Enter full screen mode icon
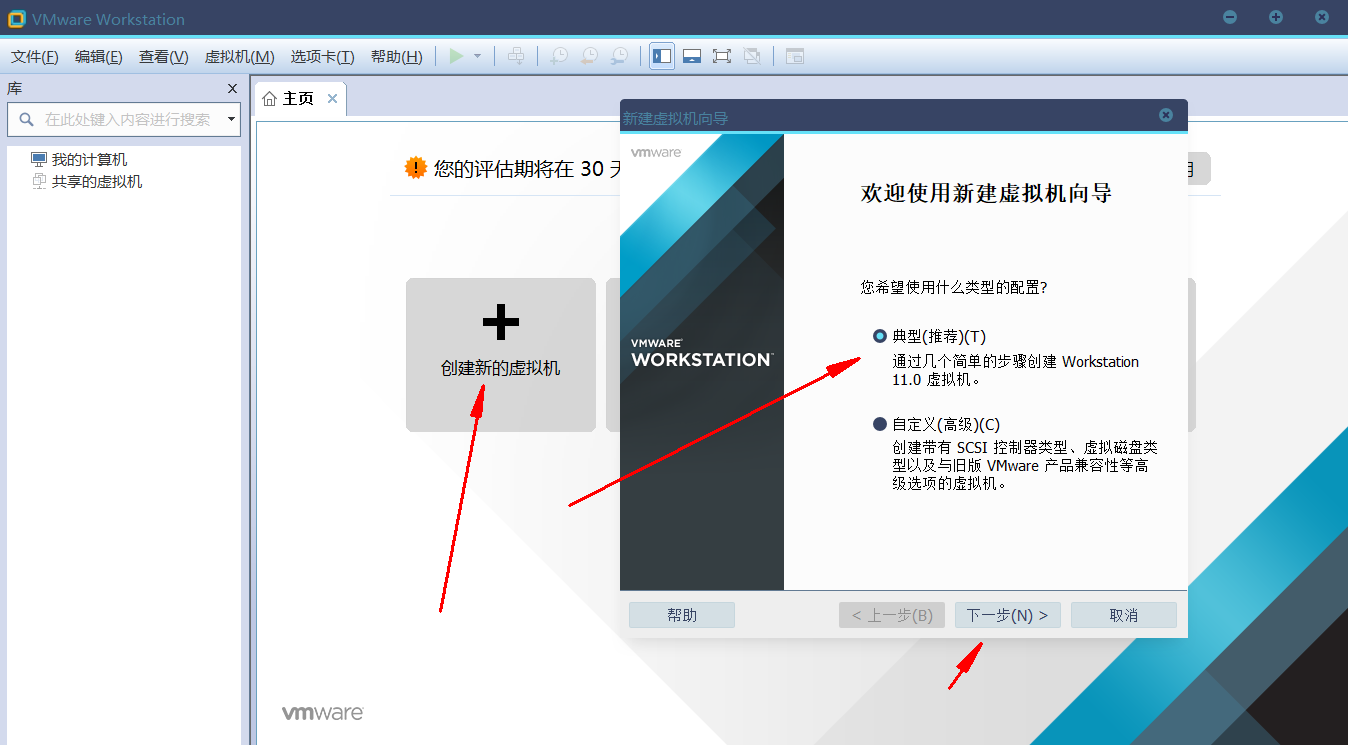Viewport: 1348px width, 745px height. pos(722,57)
